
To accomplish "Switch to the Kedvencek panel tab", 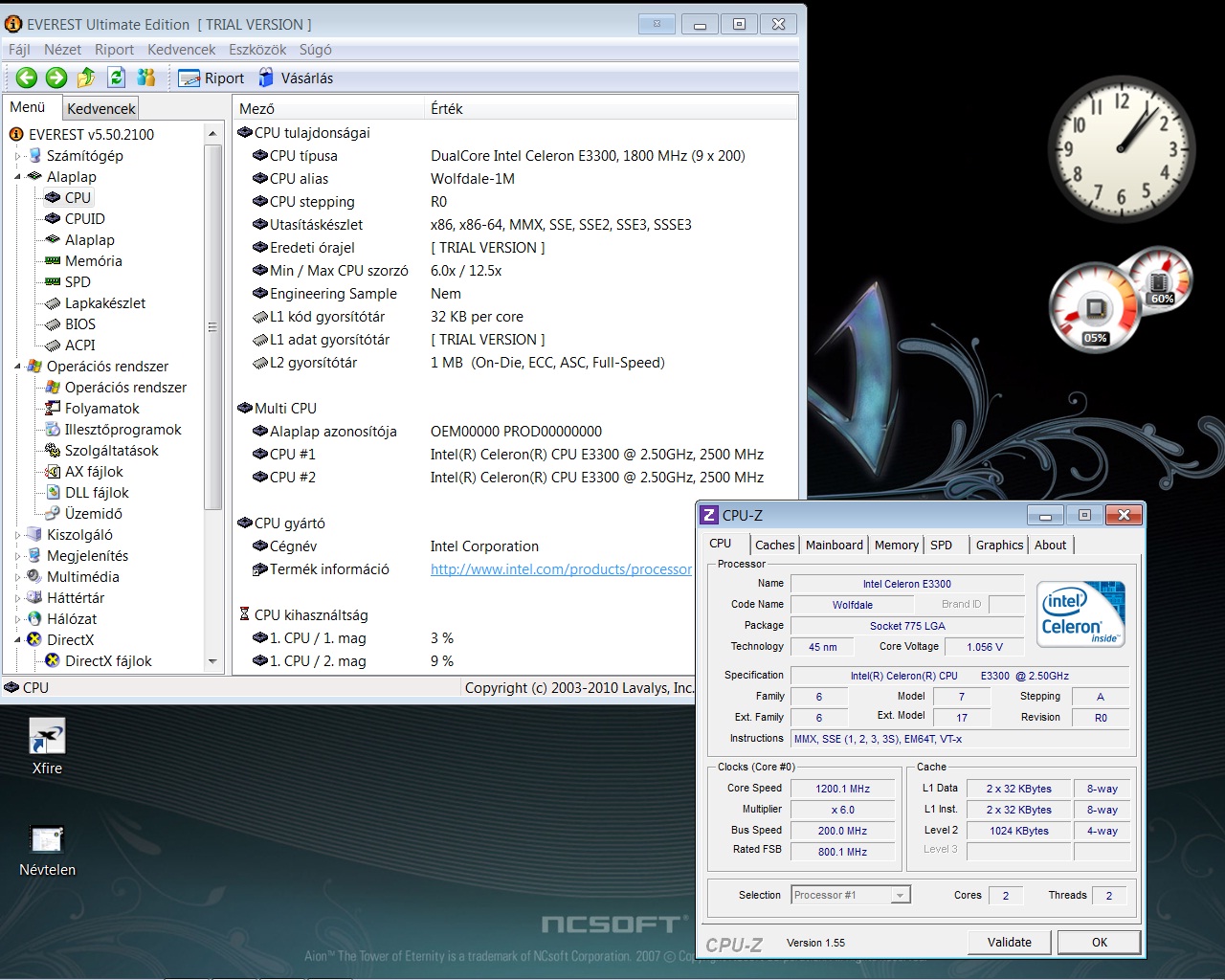I will click(101, 109).
